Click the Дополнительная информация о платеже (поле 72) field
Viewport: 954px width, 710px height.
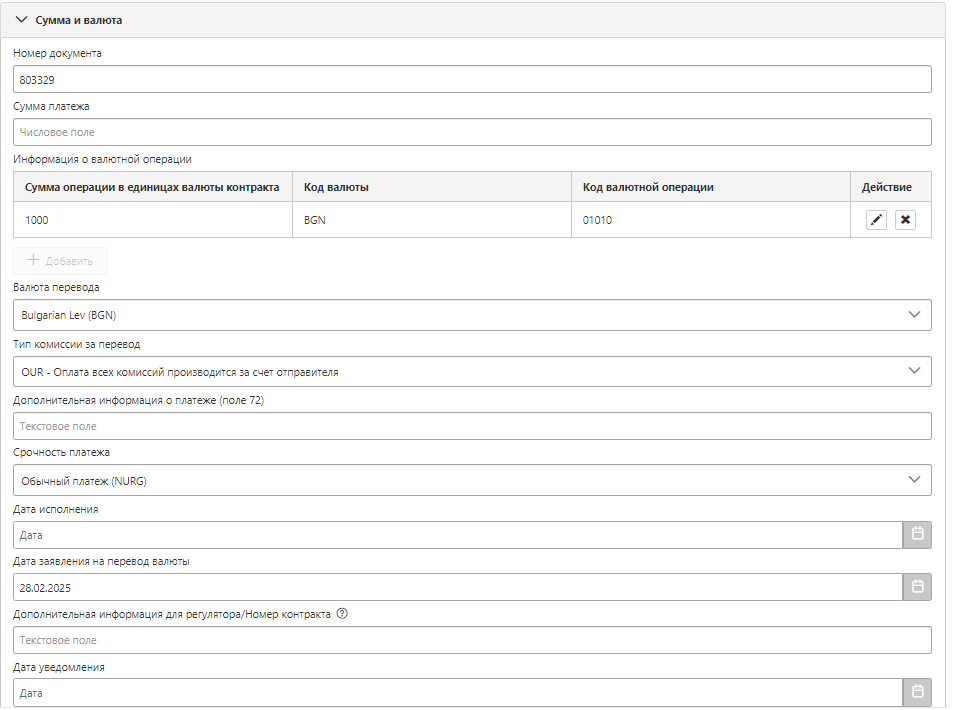pos(472,426)
